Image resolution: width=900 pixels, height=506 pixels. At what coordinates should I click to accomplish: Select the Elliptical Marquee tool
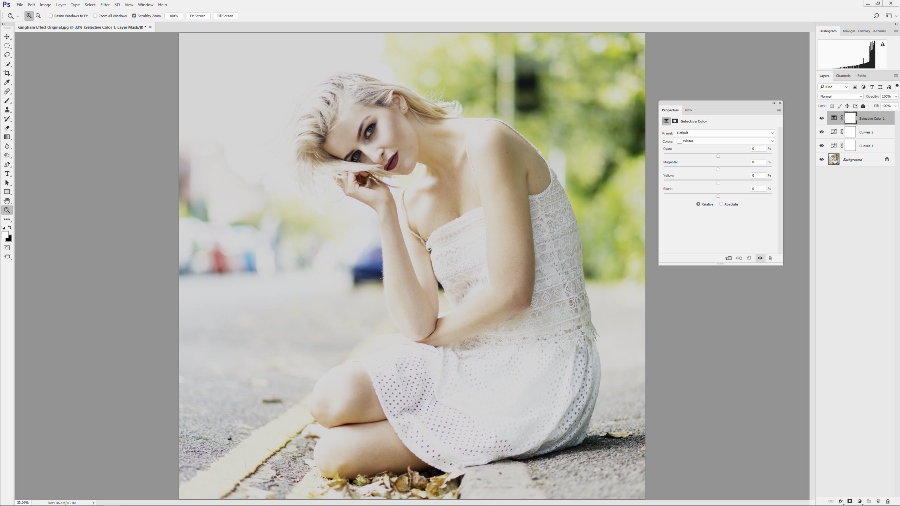tap(7, 46)
